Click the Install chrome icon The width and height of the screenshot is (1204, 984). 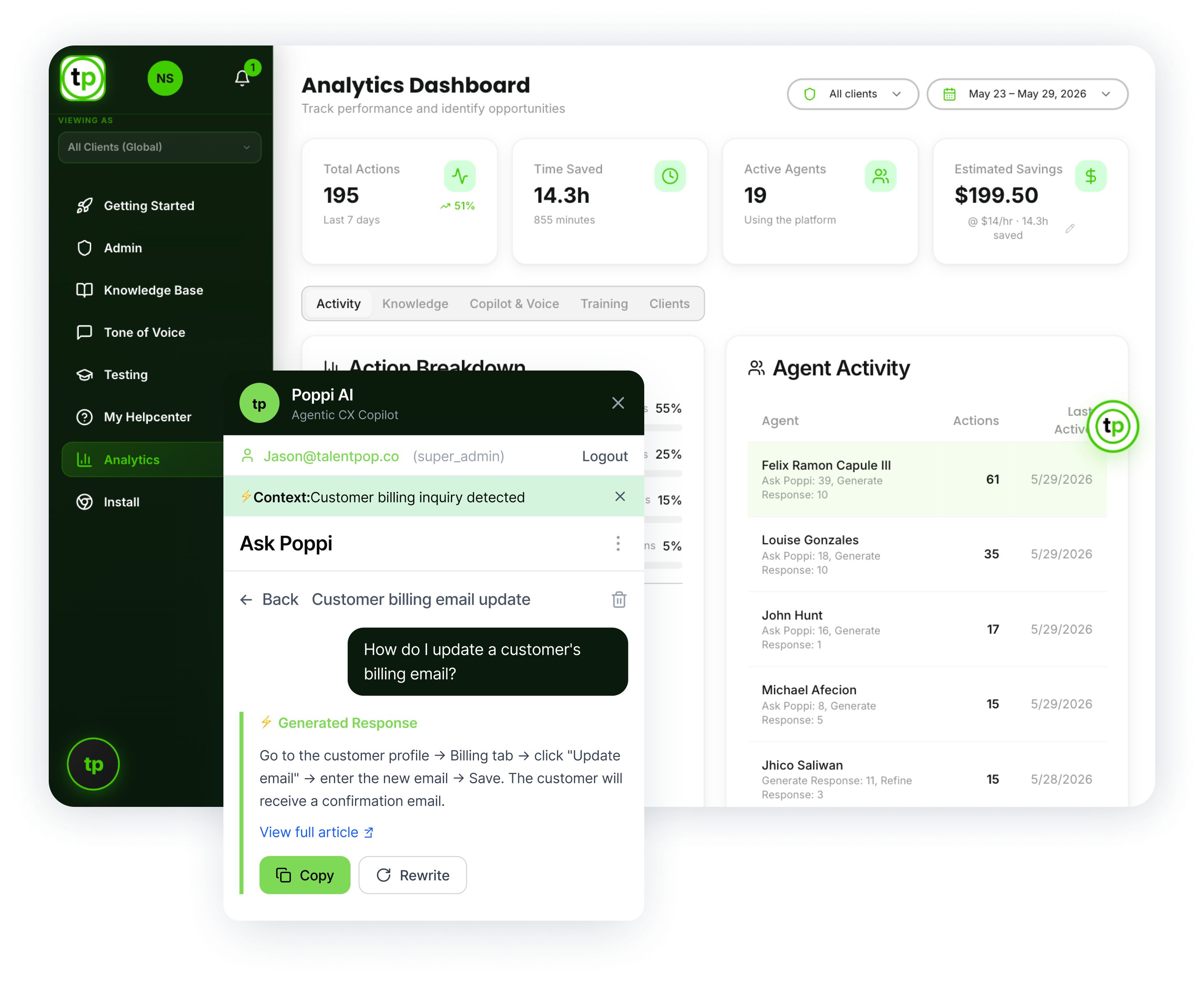pos(84,502)
